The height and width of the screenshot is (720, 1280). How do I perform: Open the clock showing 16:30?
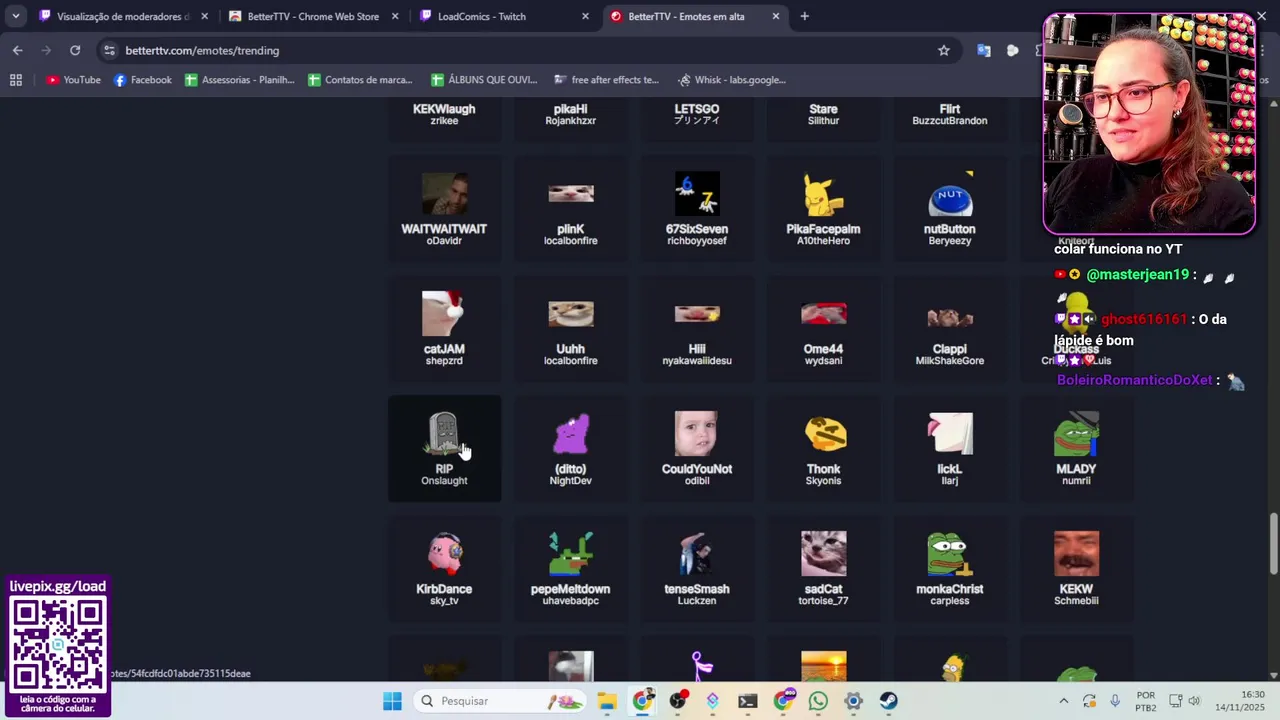coord(1240,701)
